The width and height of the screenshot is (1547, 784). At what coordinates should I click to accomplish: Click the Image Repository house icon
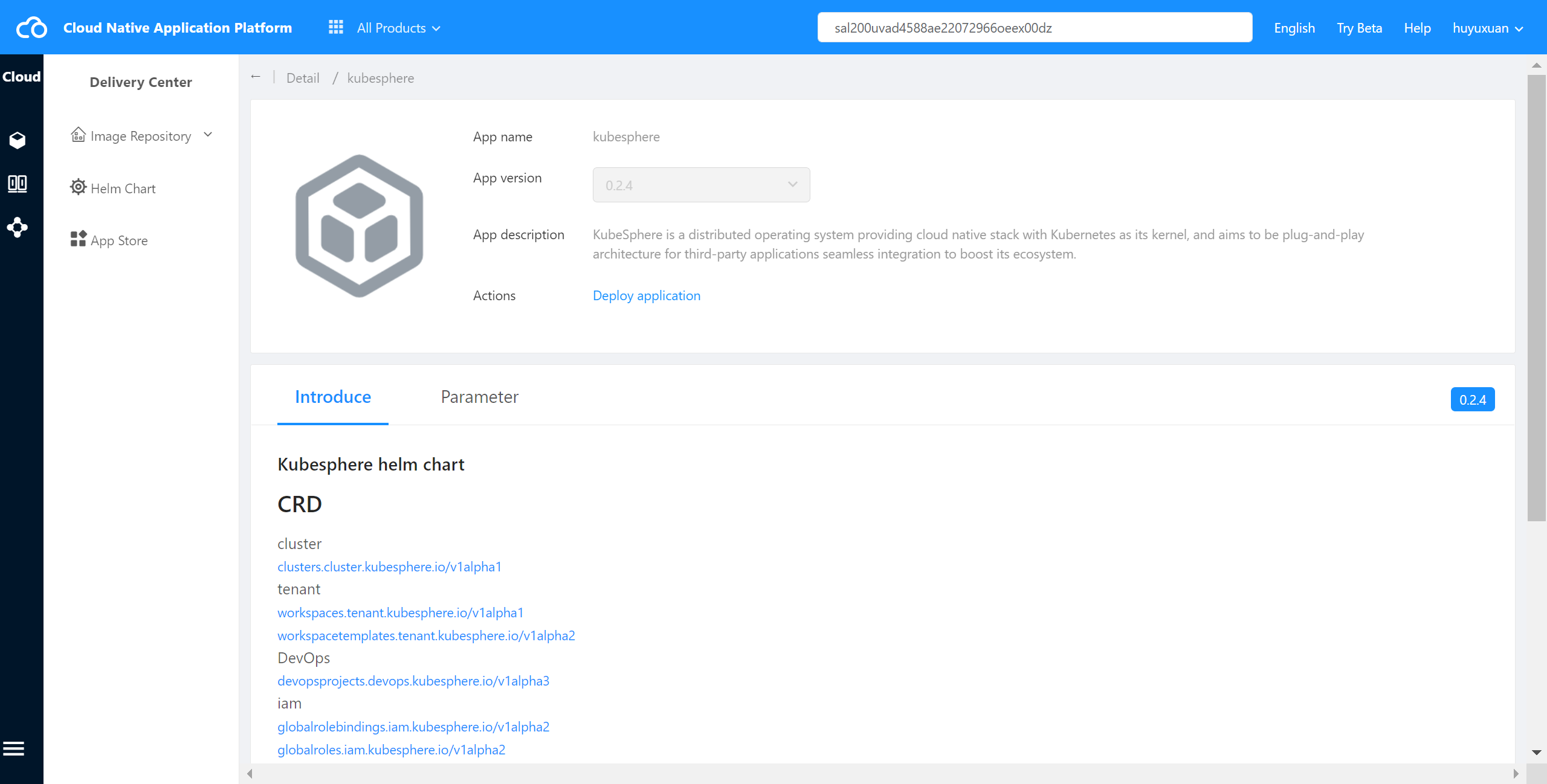78,135
